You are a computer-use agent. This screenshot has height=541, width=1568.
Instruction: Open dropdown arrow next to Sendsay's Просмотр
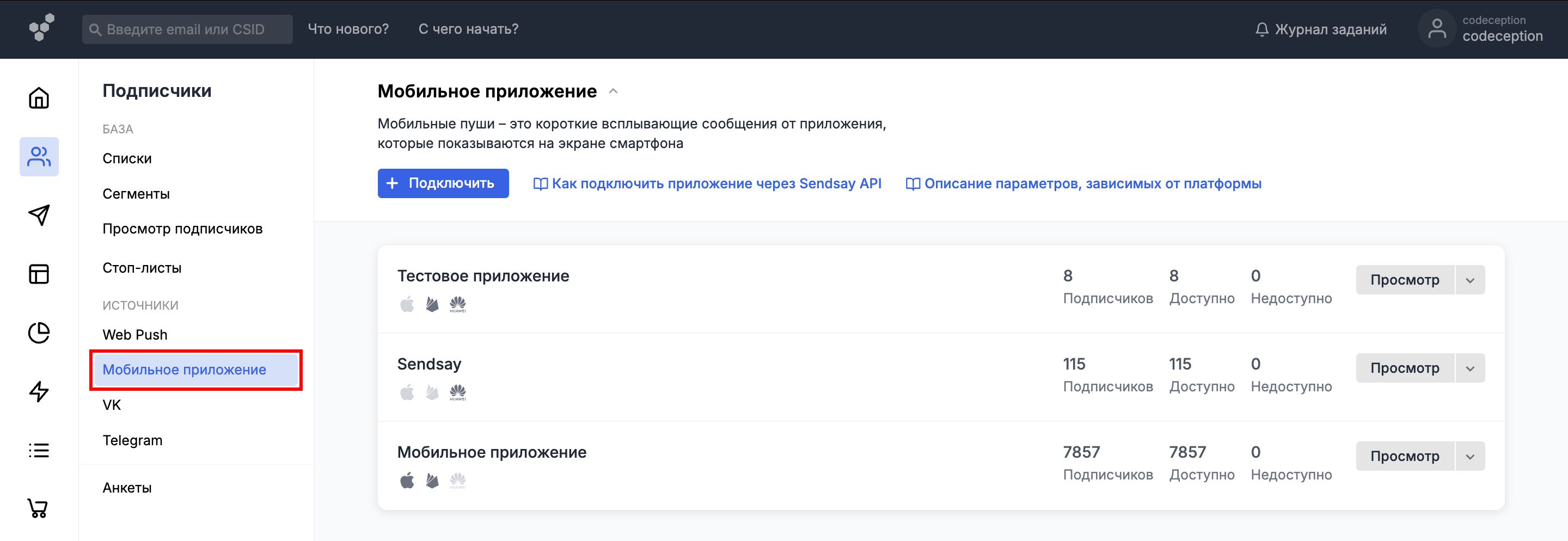(x=1469, y=369)
